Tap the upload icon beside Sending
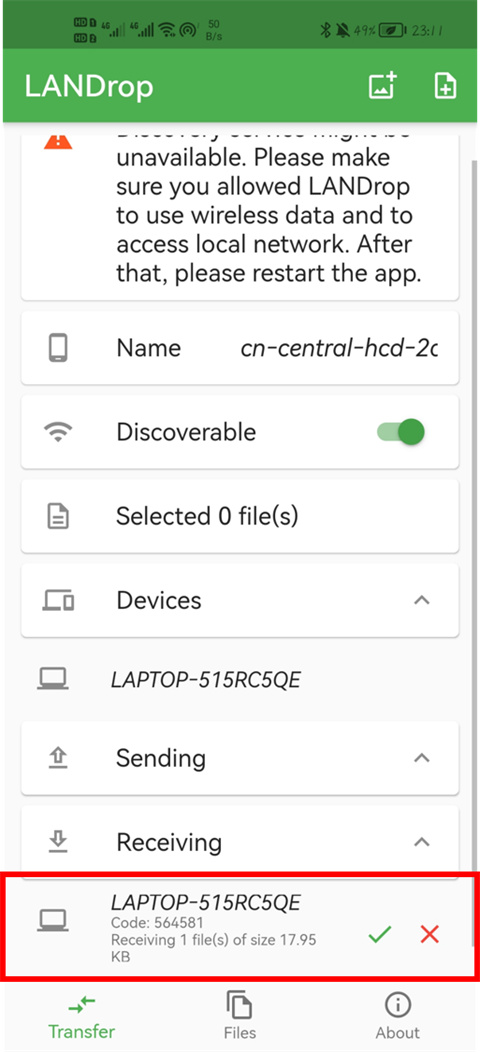Viewport: 480px width, 1052px height. (58, 758)
